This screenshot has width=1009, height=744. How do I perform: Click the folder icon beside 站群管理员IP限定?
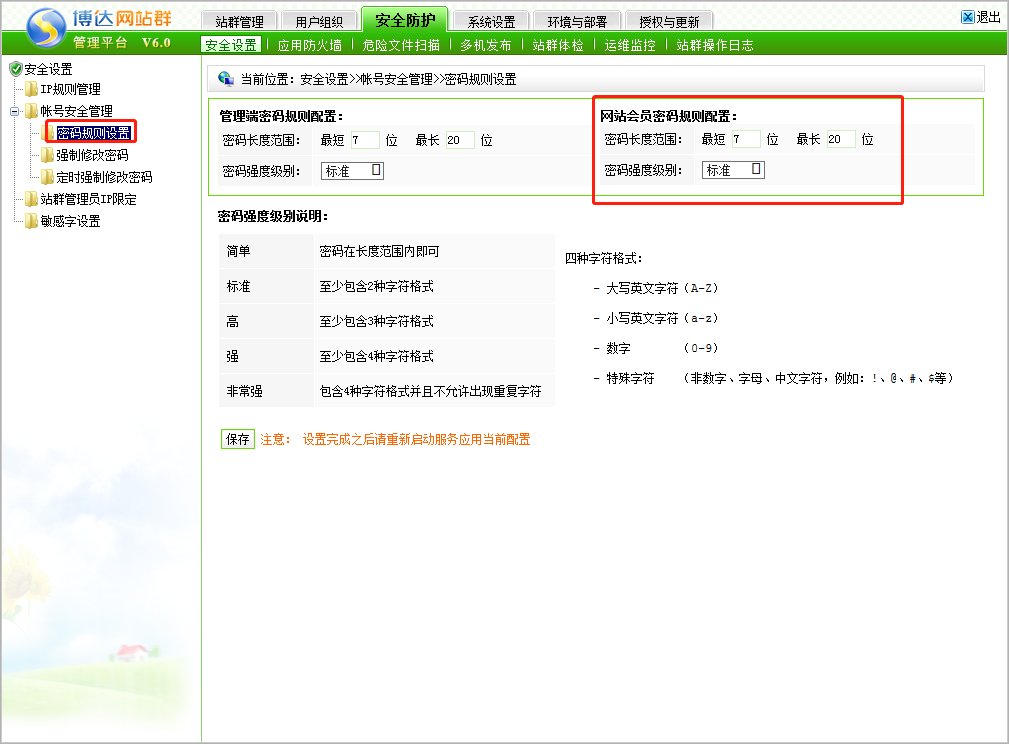(x=31, y=200)
